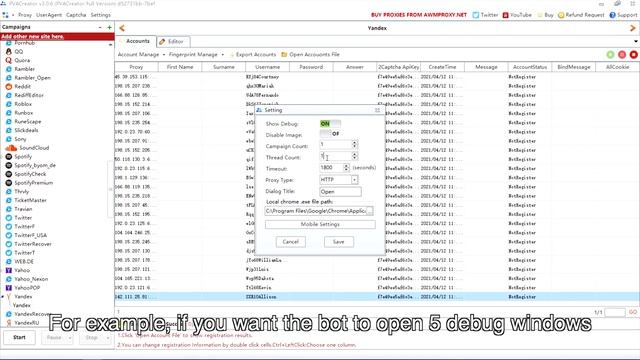The image size is (640, 360).
Task: Adjust Thread Count stepper arrows
Action: (354, 156)
